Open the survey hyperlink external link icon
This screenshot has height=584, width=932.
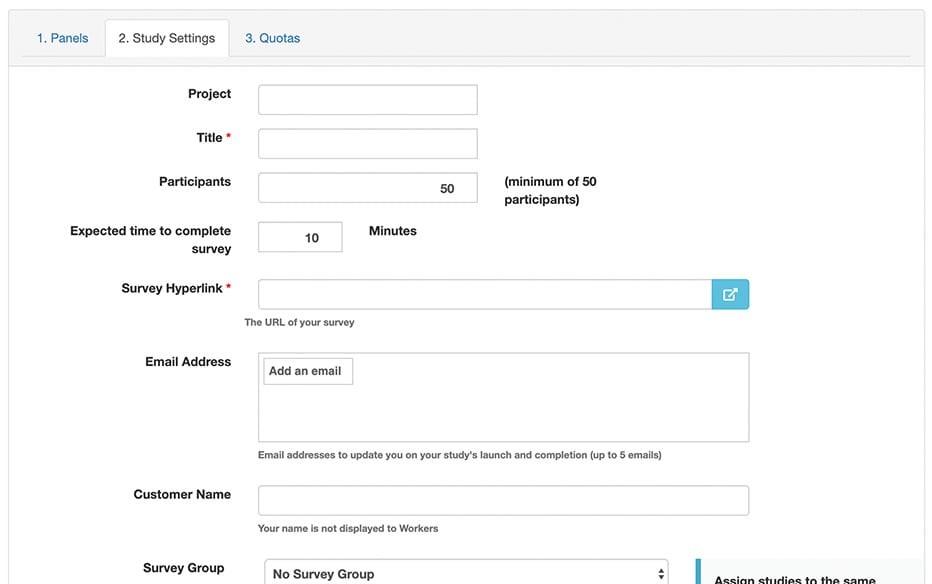point(730,294)
